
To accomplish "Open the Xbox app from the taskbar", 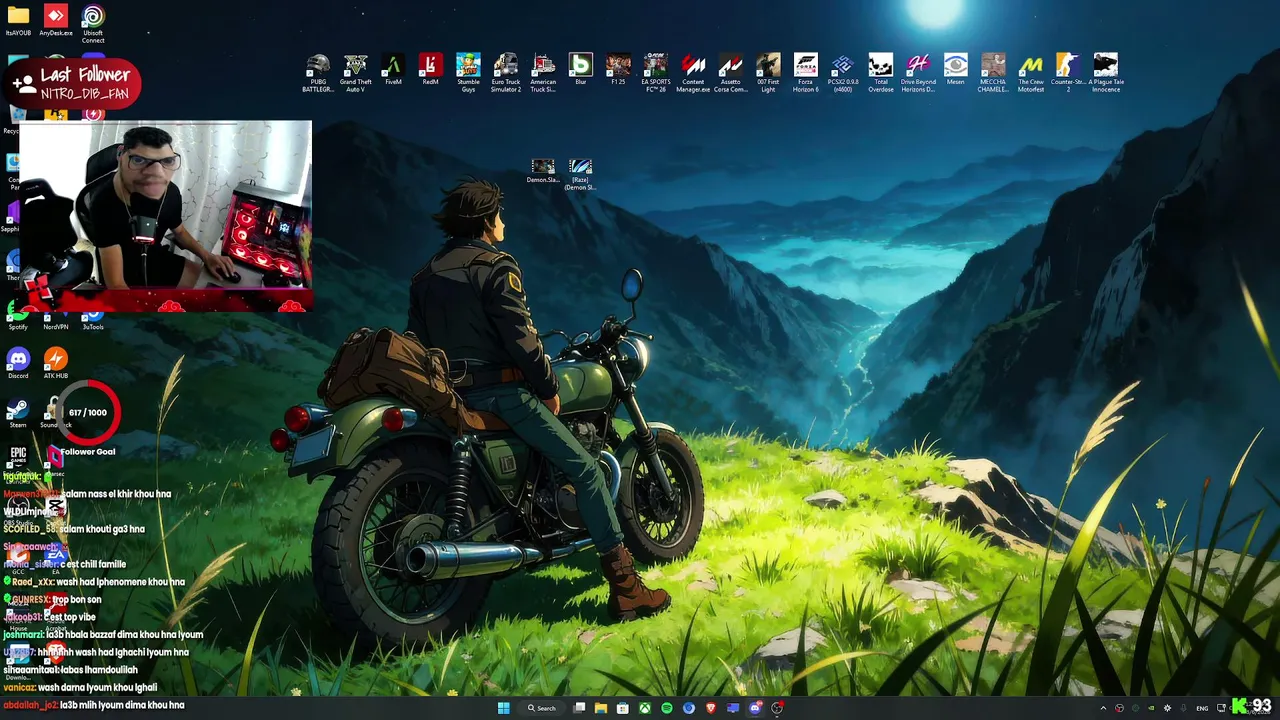I will point(645,708).
